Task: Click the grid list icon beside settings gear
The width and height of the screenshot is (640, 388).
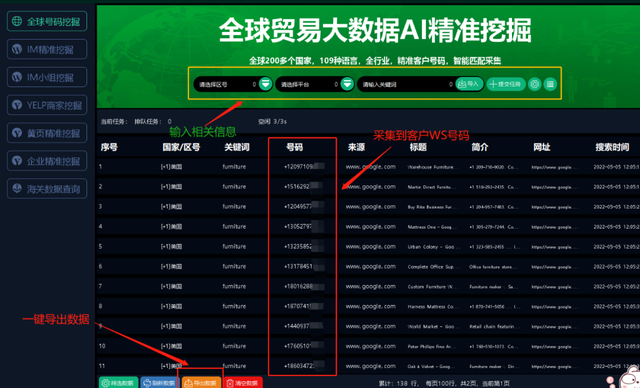Action: (550, 84)
